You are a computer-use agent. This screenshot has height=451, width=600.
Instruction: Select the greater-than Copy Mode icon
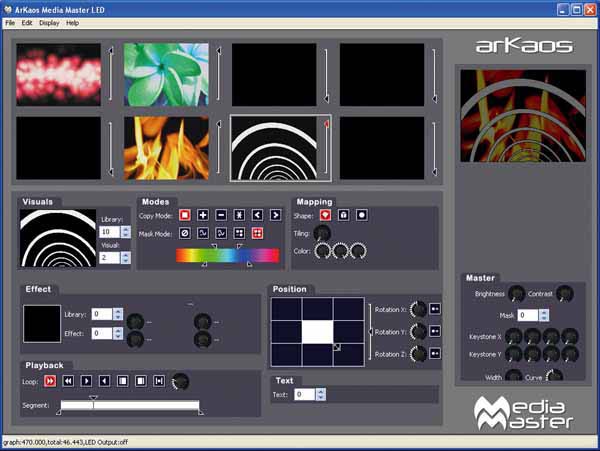275,215
